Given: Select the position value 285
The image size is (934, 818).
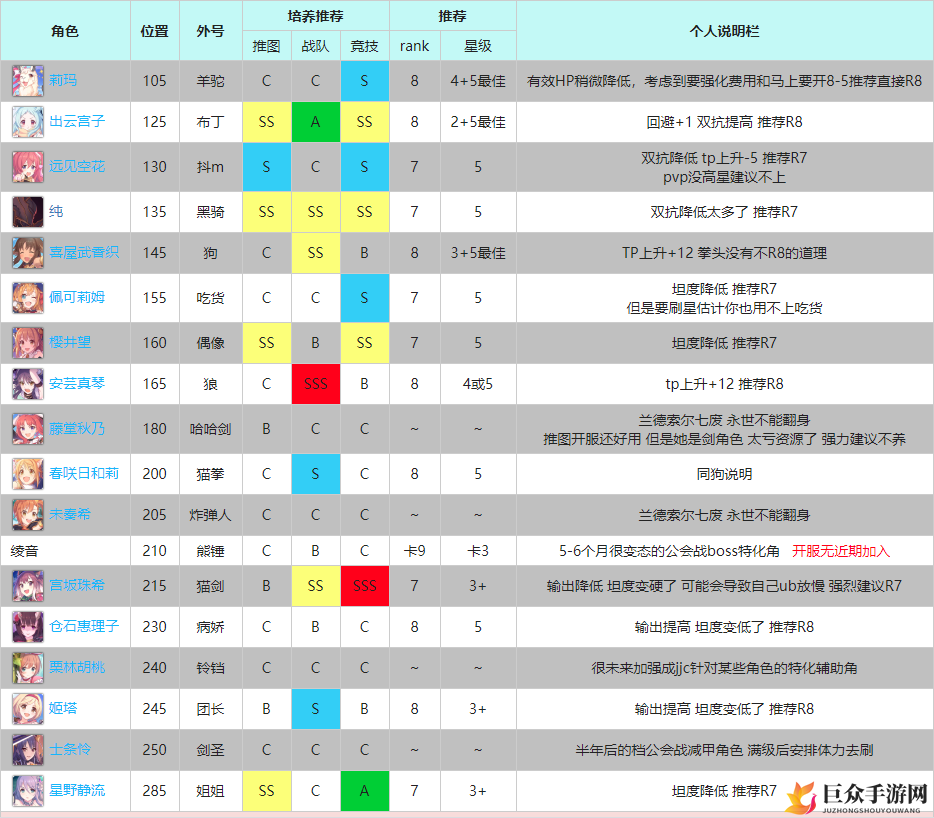Looking at the screenshot, I should [155, 791].
